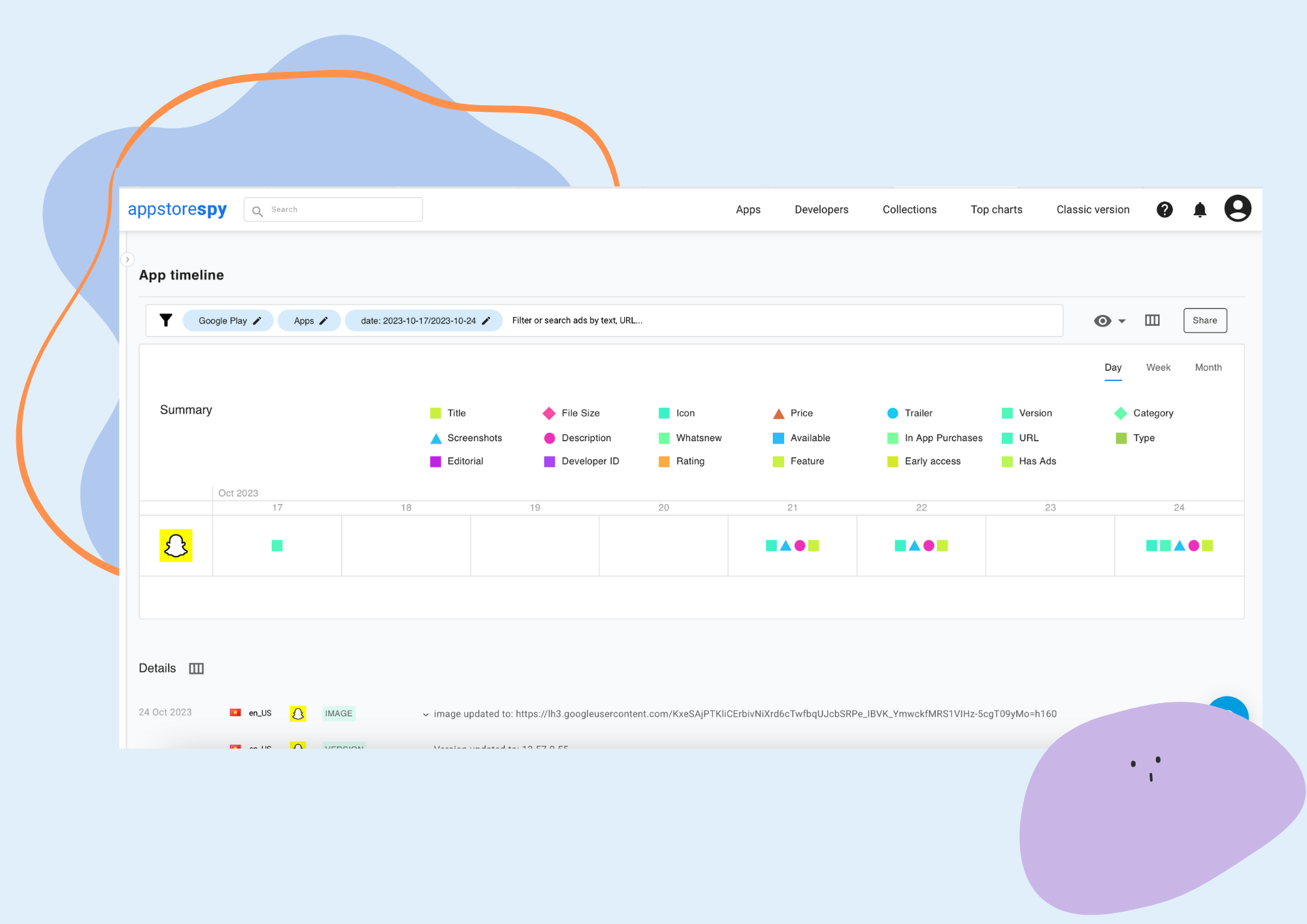Image resolution: width=1307 pixels, height=924 pixels.
Task: Open the notifications bell
Action: [x=1200, y=210]
